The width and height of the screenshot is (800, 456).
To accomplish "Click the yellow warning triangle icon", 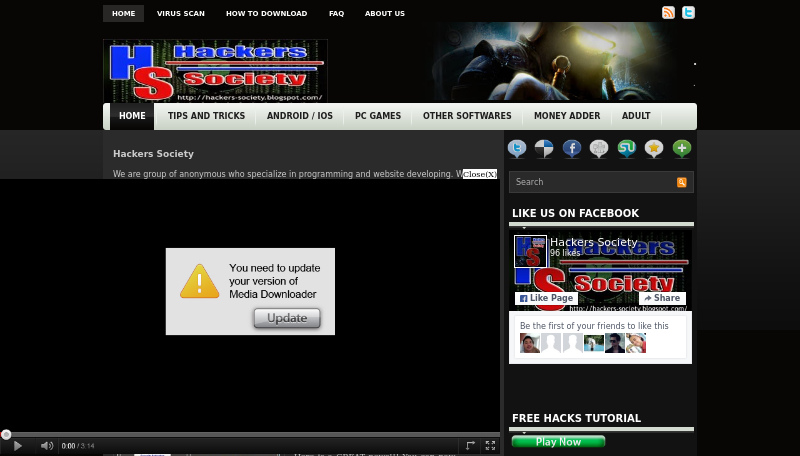I will coord(199,281).
